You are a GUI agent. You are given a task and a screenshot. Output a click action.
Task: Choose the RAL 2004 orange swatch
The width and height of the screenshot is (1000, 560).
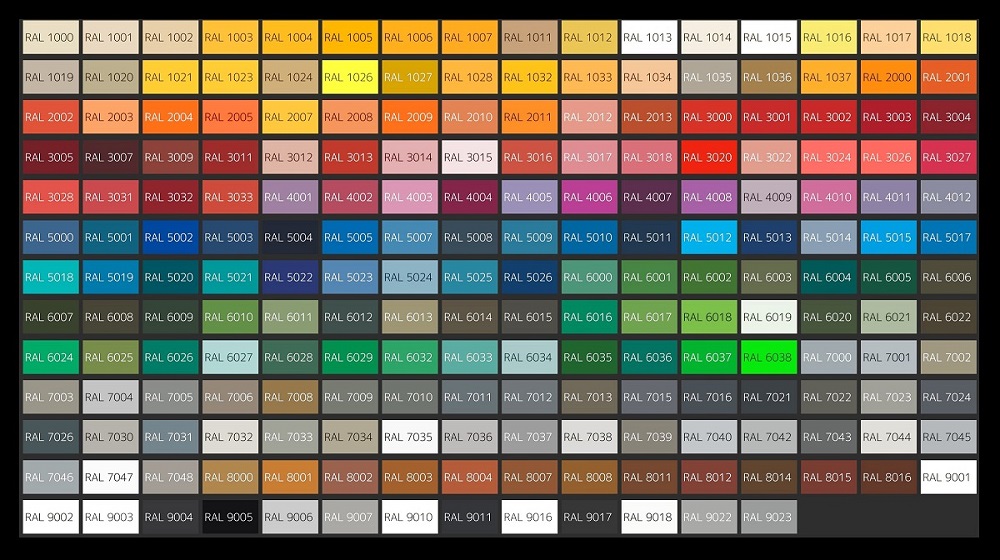pyautogui.click(x=170, y=117)
